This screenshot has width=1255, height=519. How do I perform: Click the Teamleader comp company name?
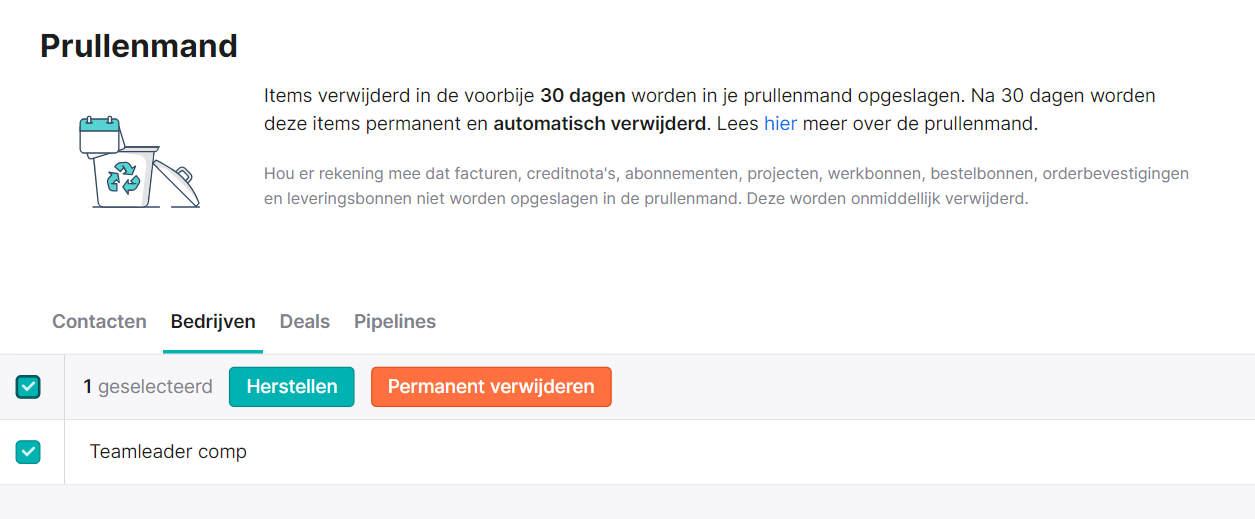pos(168,452)
